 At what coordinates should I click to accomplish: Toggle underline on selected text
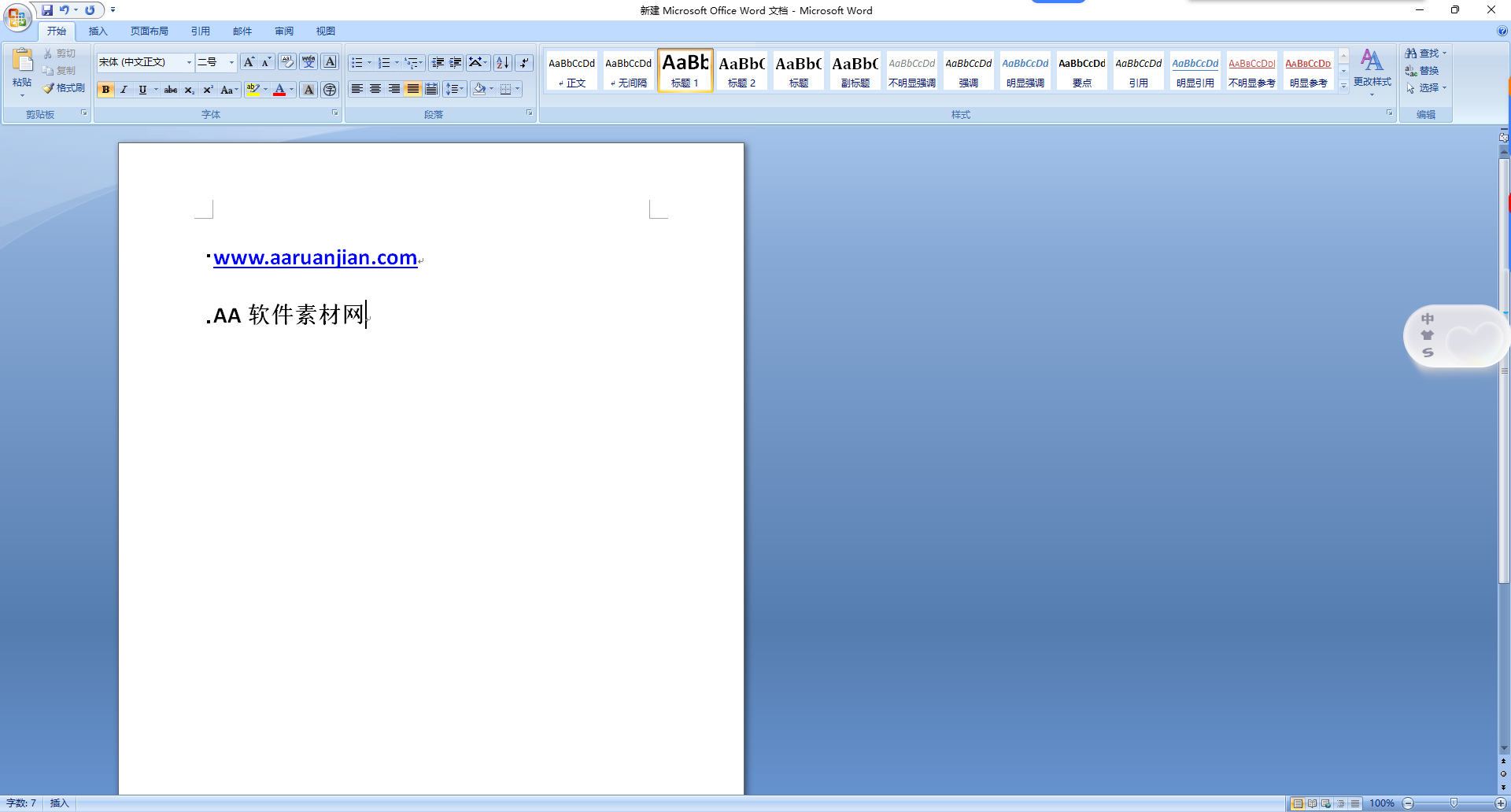(142, 89)
